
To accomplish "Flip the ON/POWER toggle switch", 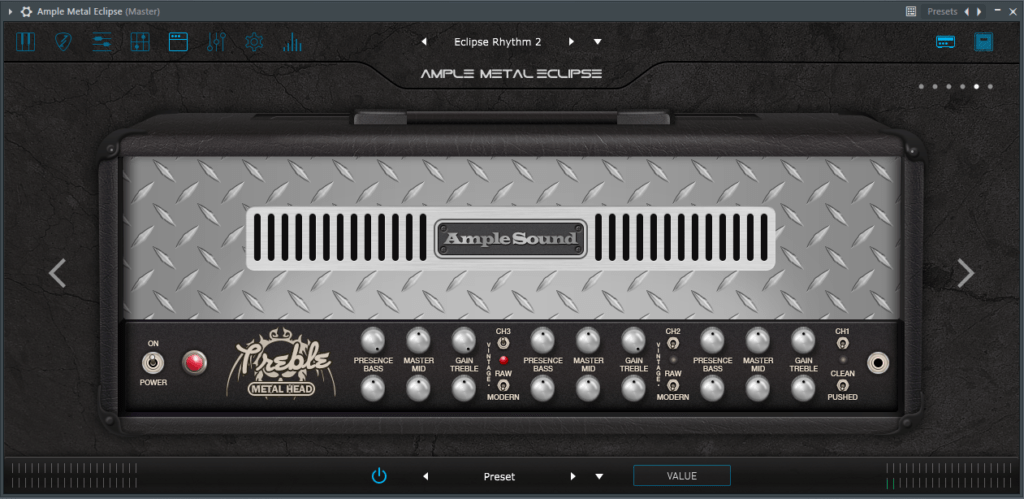I will (153, 362).
